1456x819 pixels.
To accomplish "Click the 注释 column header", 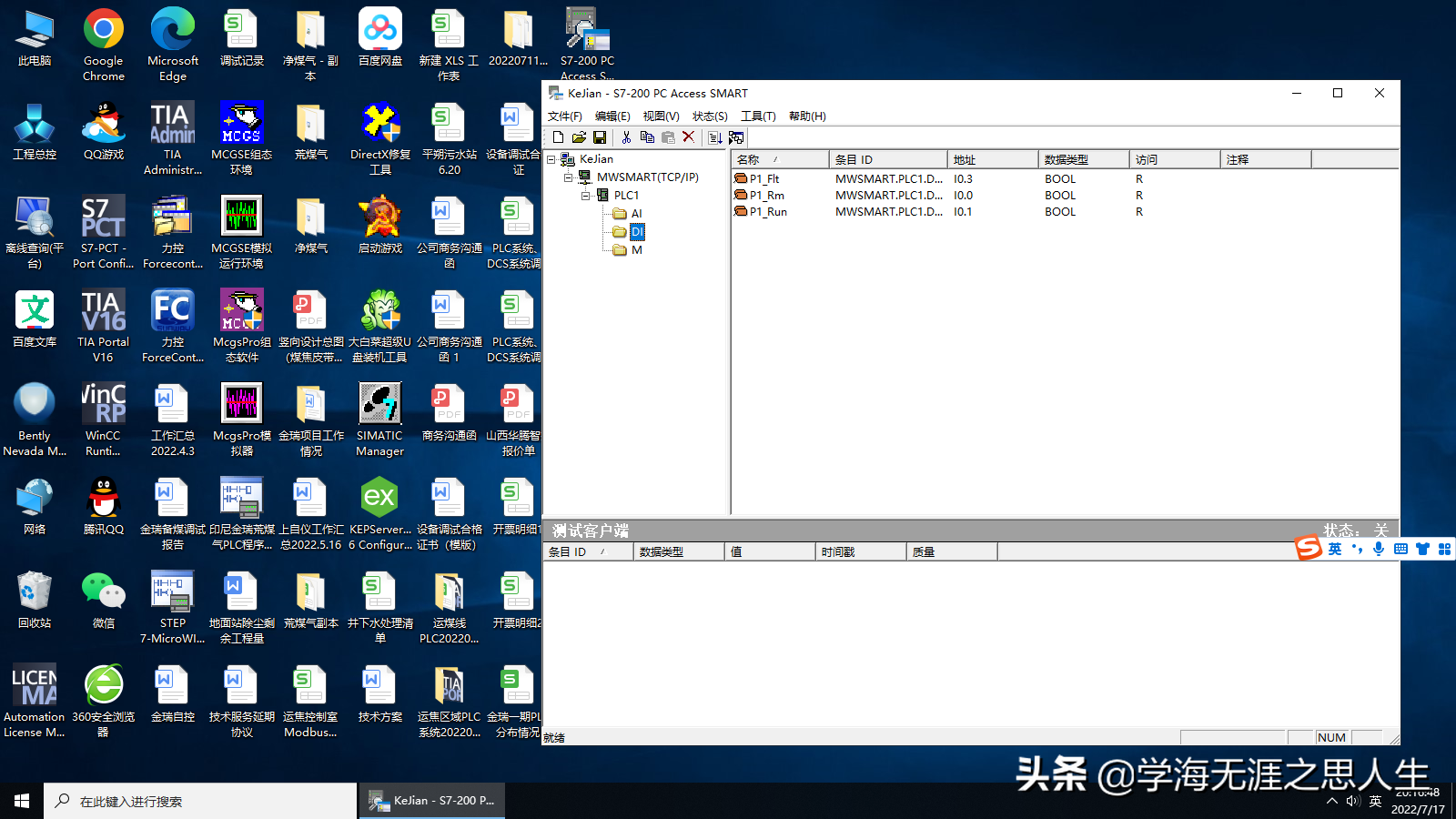I will coord(1266,159).
